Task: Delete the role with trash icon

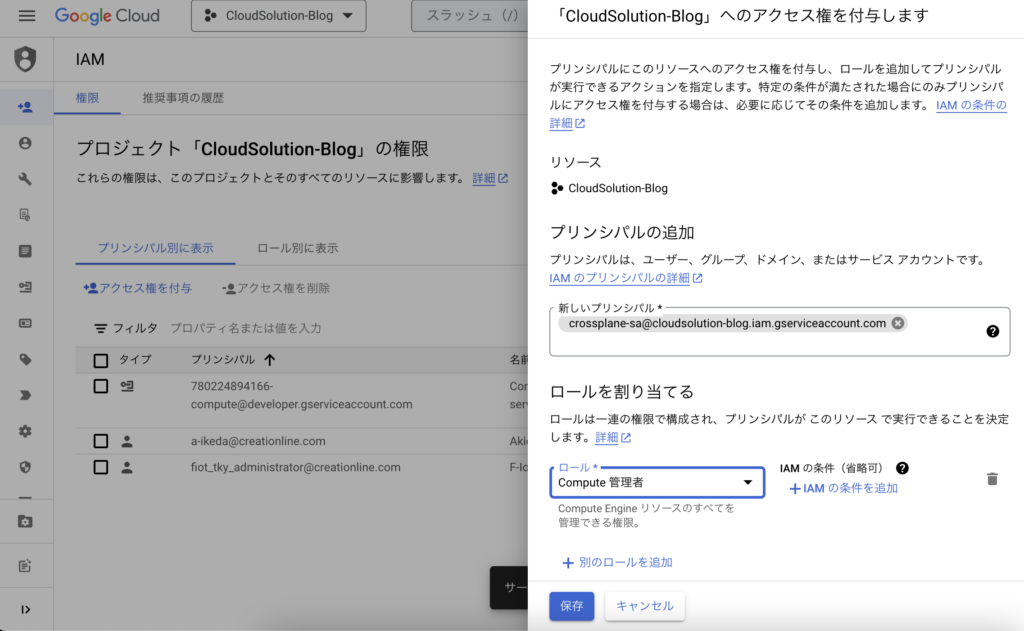Action: (992, 479)
